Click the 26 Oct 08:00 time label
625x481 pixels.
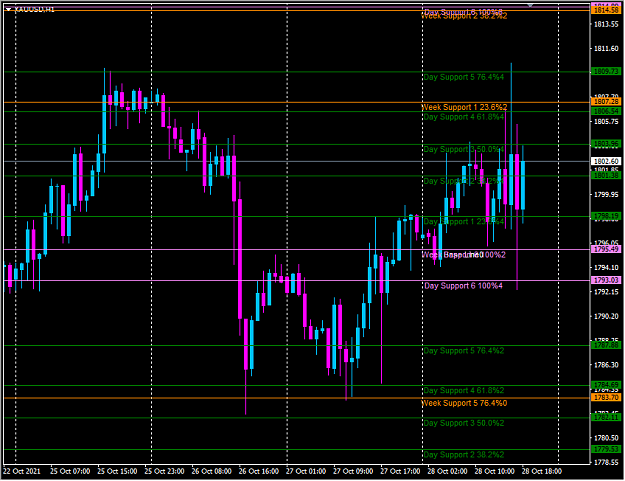coord(212,471)
